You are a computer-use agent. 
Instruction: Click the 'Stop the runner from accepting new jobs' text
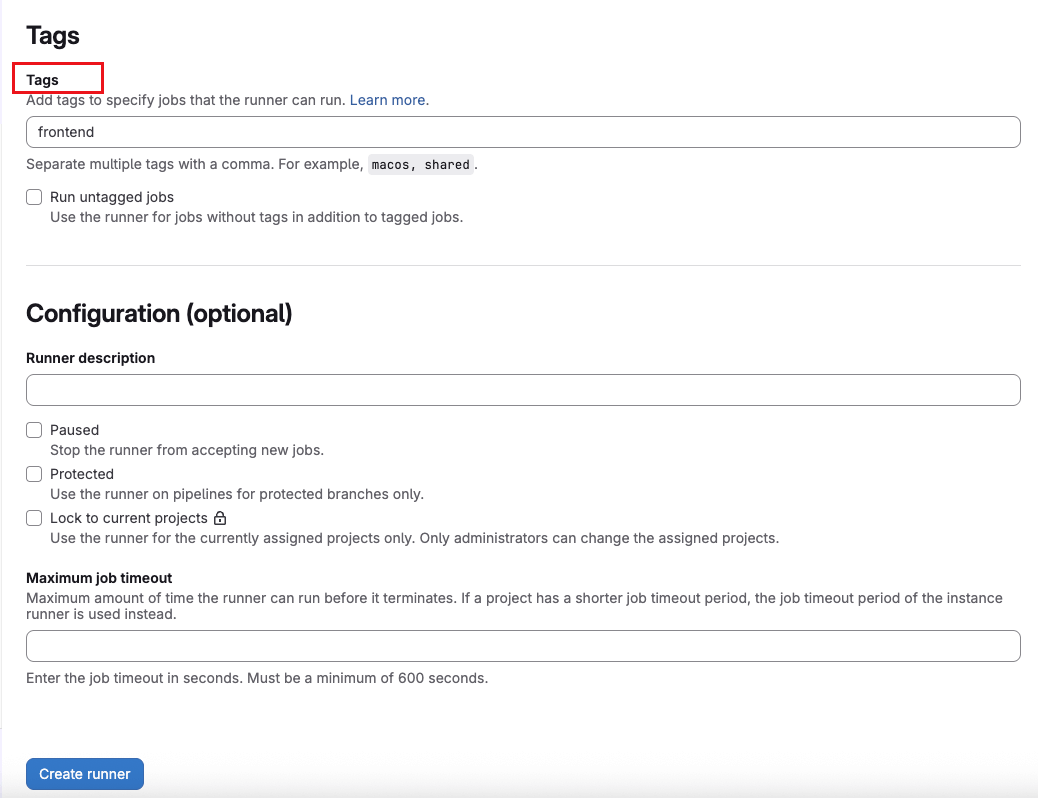coord(186,450)
